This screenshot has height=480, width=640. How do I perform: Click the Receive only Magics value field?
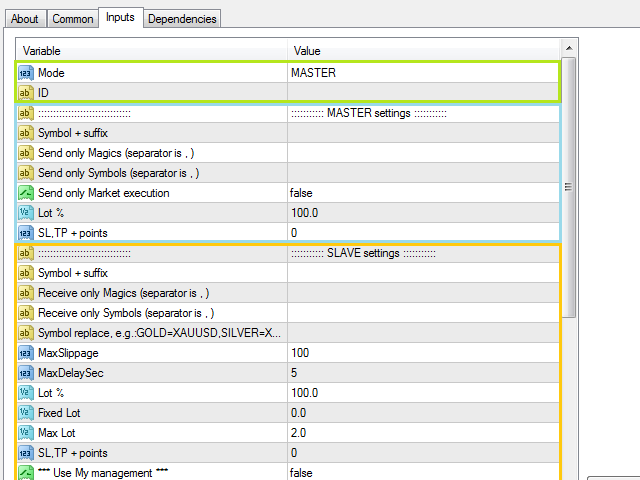click(x=424, y=293)
